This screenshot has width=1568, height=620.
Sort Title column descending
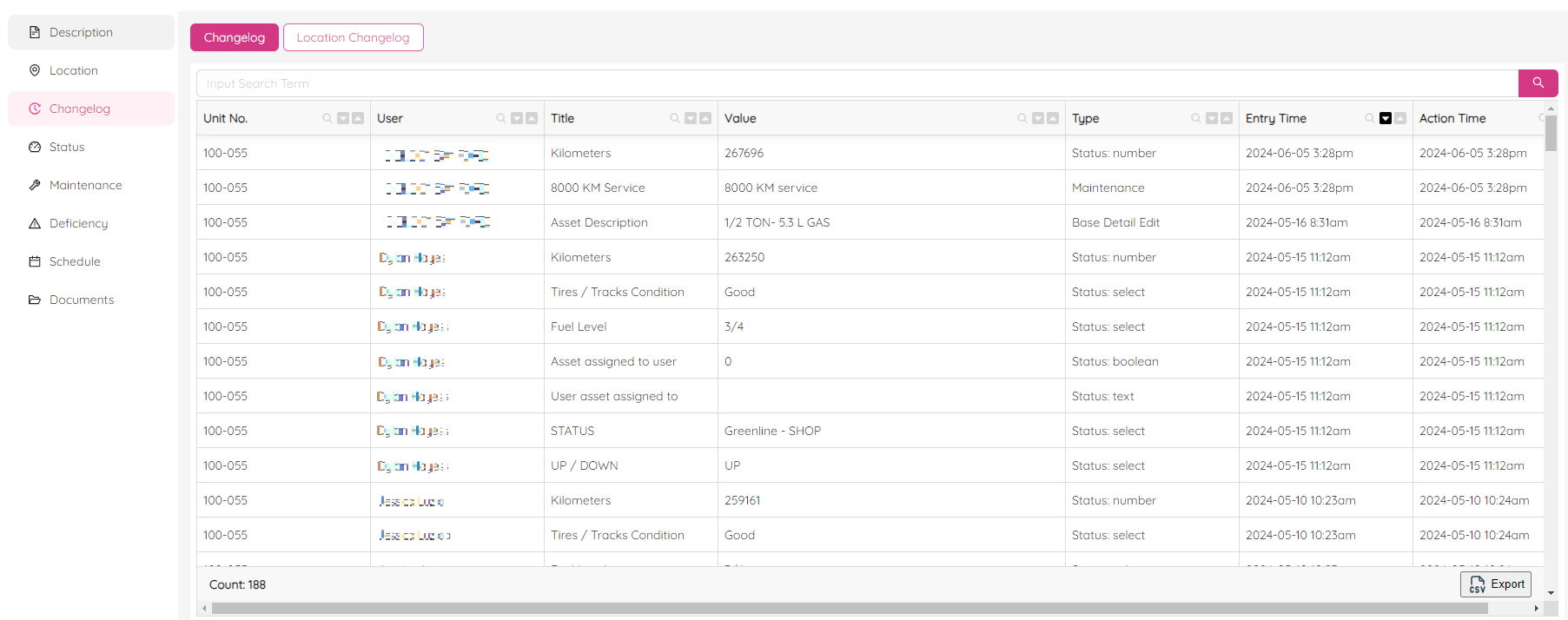691,119
